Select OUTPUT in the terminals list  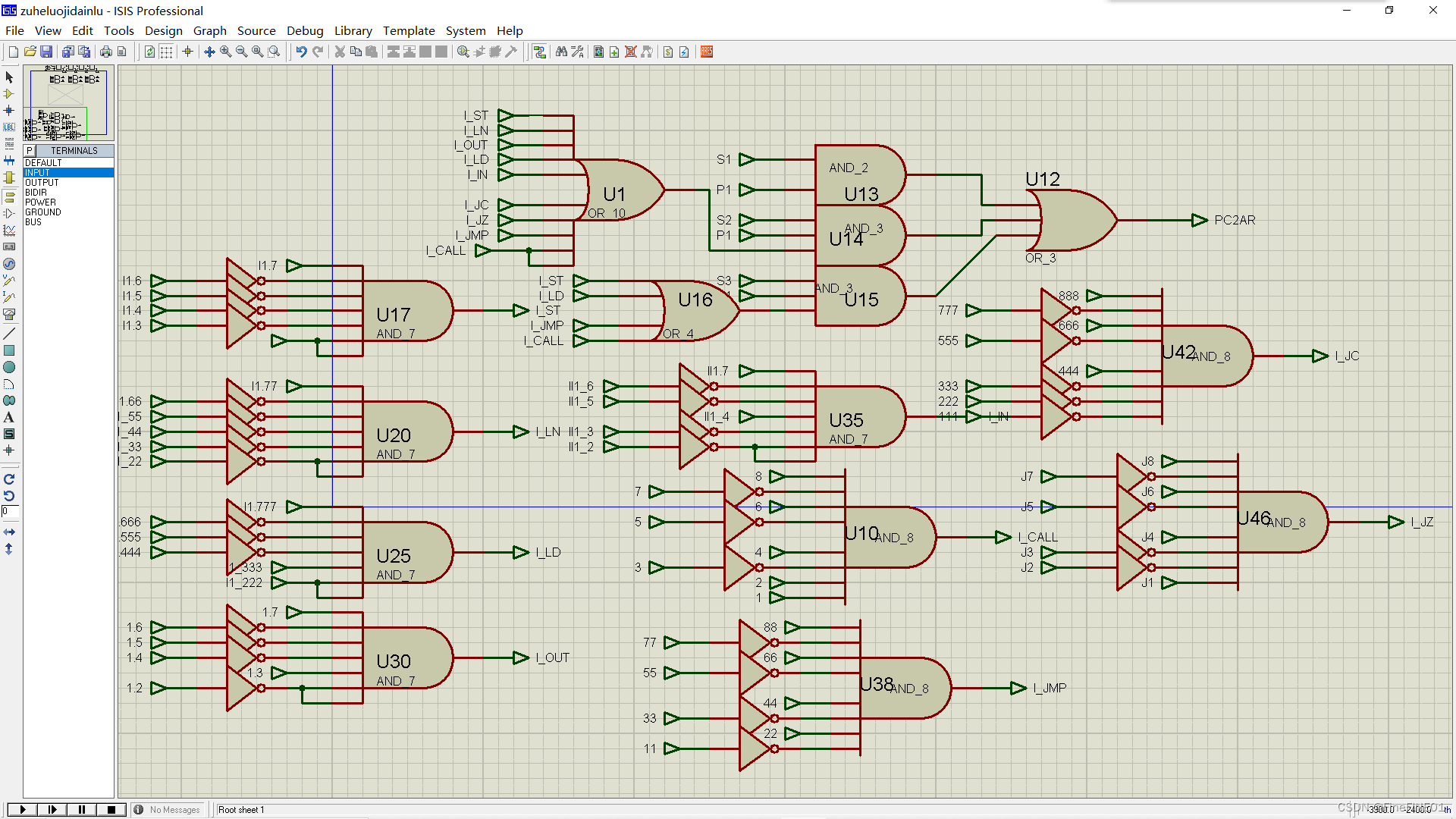point(42,183)
